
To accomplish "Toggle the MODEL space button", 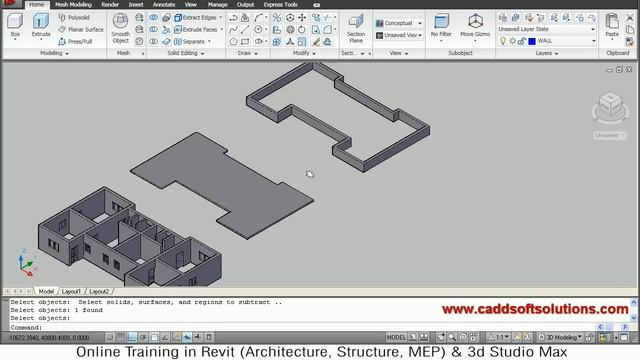I will click(x=396, y=337).
